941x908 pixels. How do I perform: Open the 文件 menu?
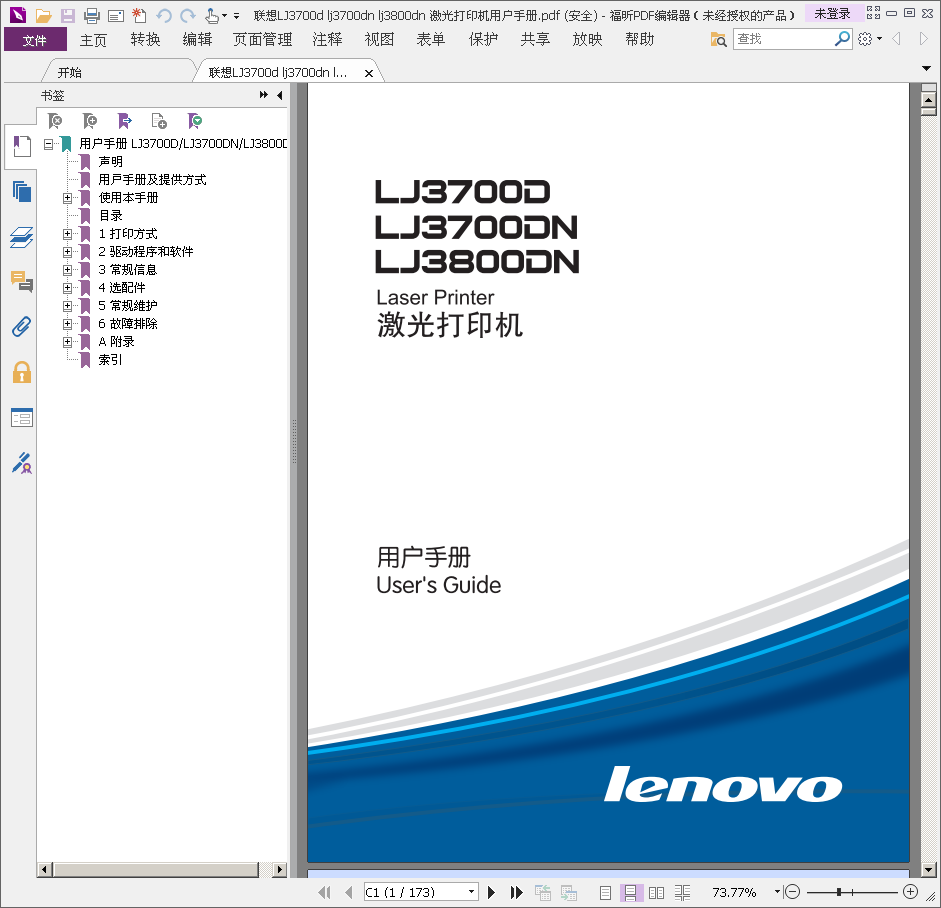tap(35, 40)
